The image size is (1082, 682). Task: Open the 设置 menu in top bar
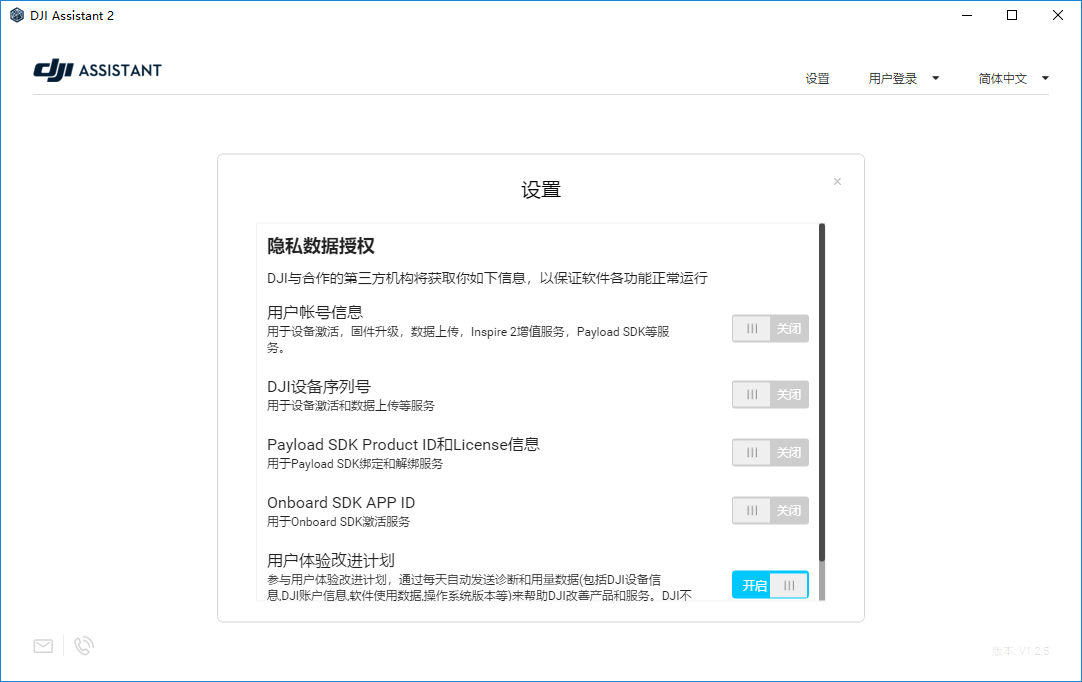817,79
